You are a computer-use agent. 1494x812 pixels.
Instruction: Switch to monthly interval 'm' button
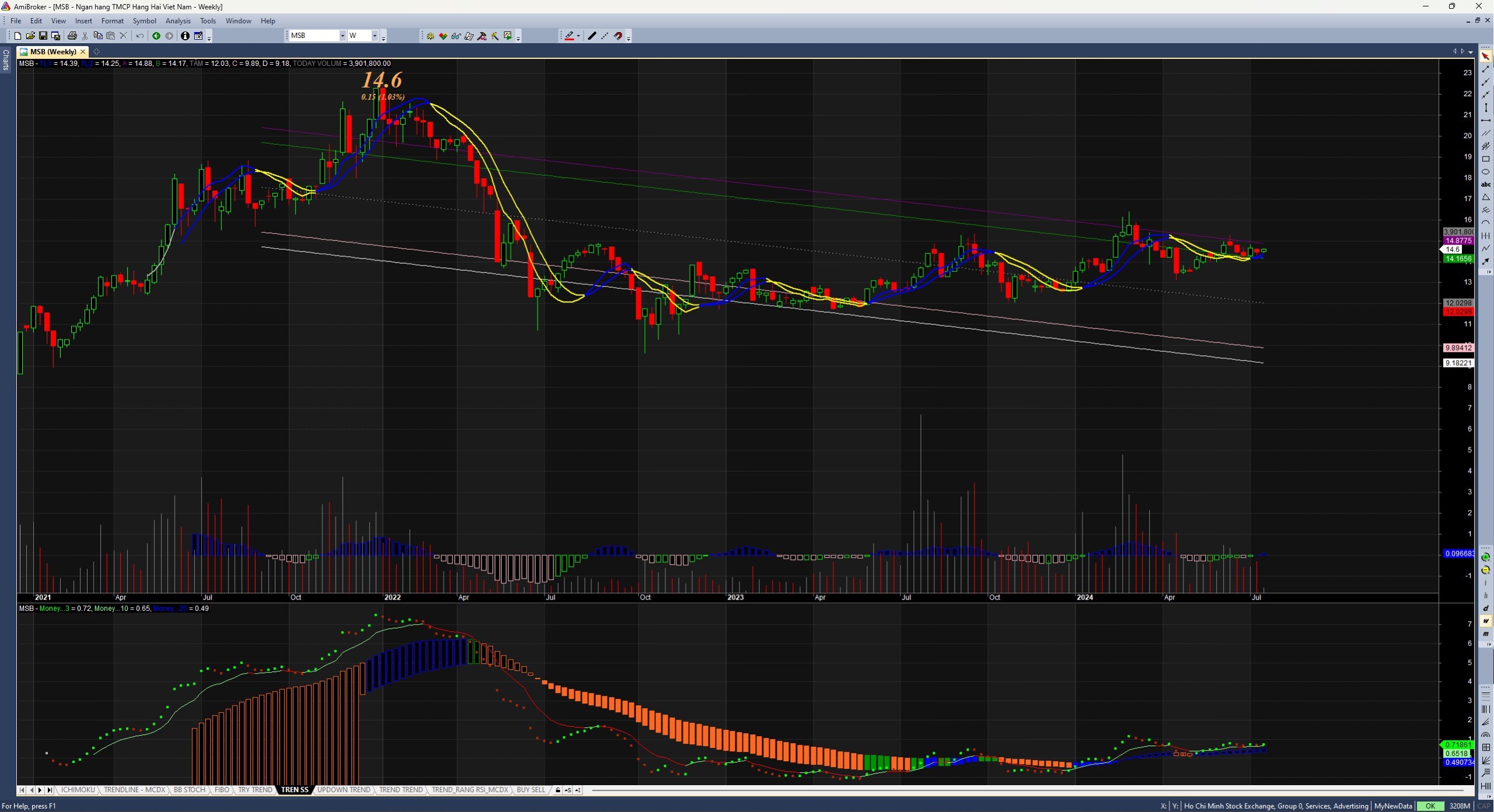click(x=1485, y=633)
